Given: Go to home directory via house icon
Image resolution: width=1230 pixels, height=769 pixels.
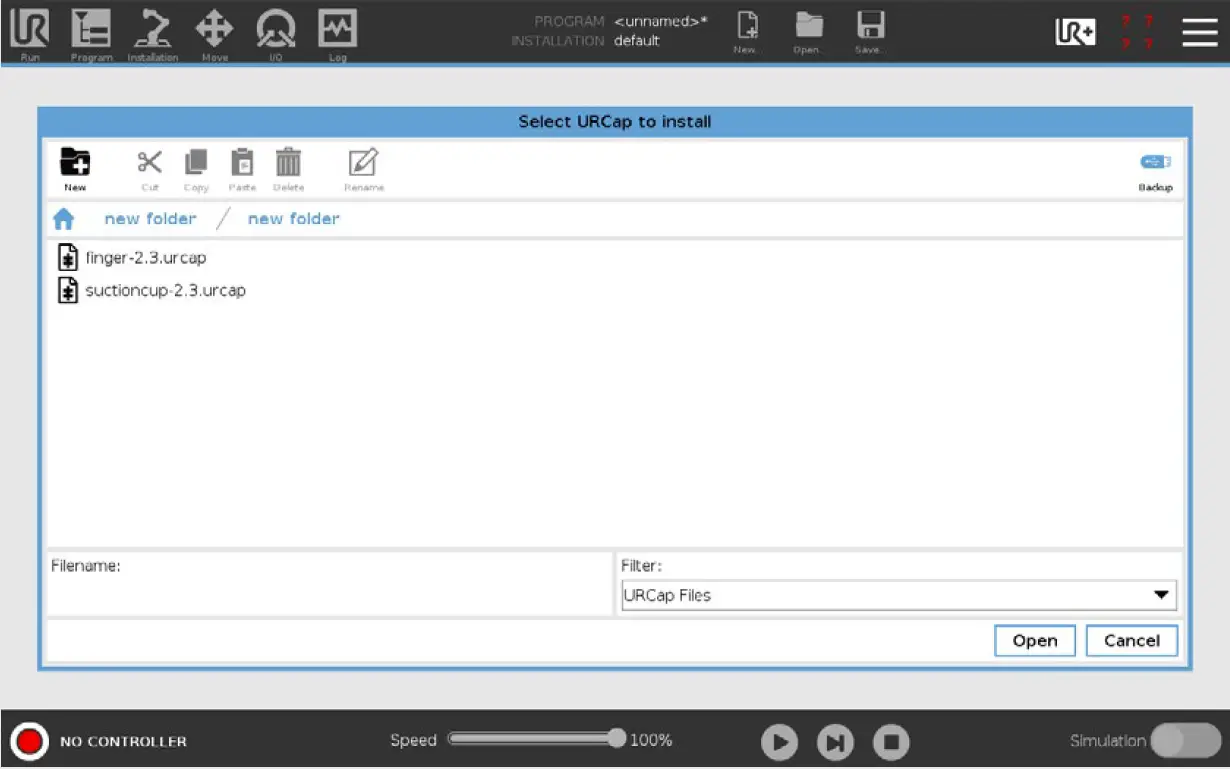Looking at the screenshot, I should click(x=63, y=219).
